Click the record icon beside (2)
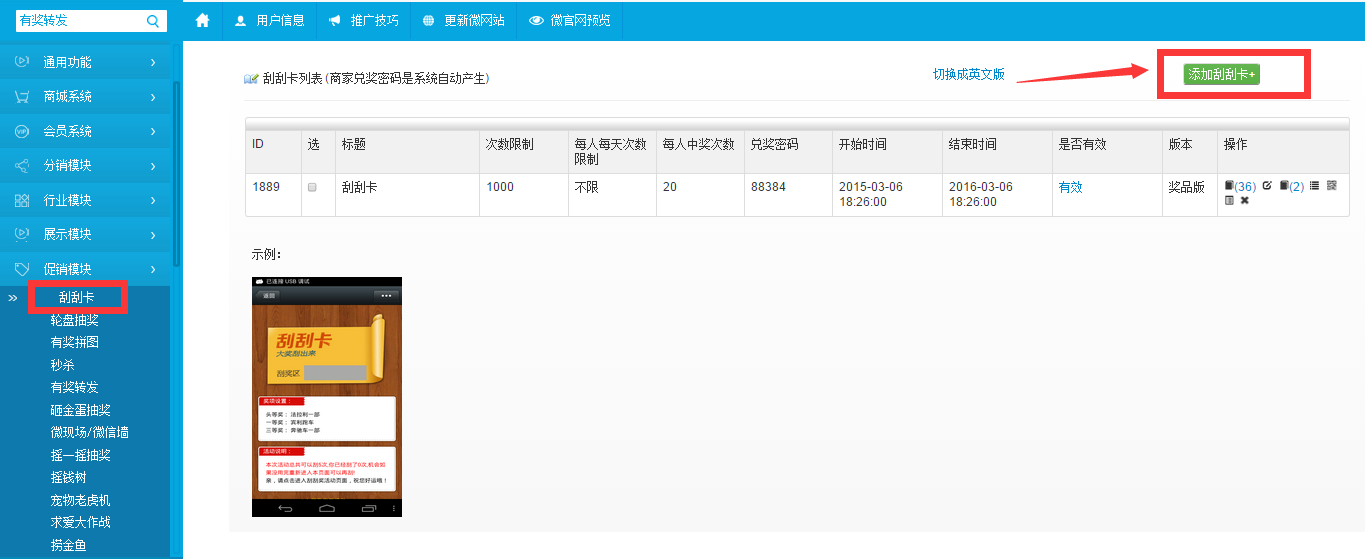Image resolution: width=1365 pixels, height=559 pixels. 1284,186
